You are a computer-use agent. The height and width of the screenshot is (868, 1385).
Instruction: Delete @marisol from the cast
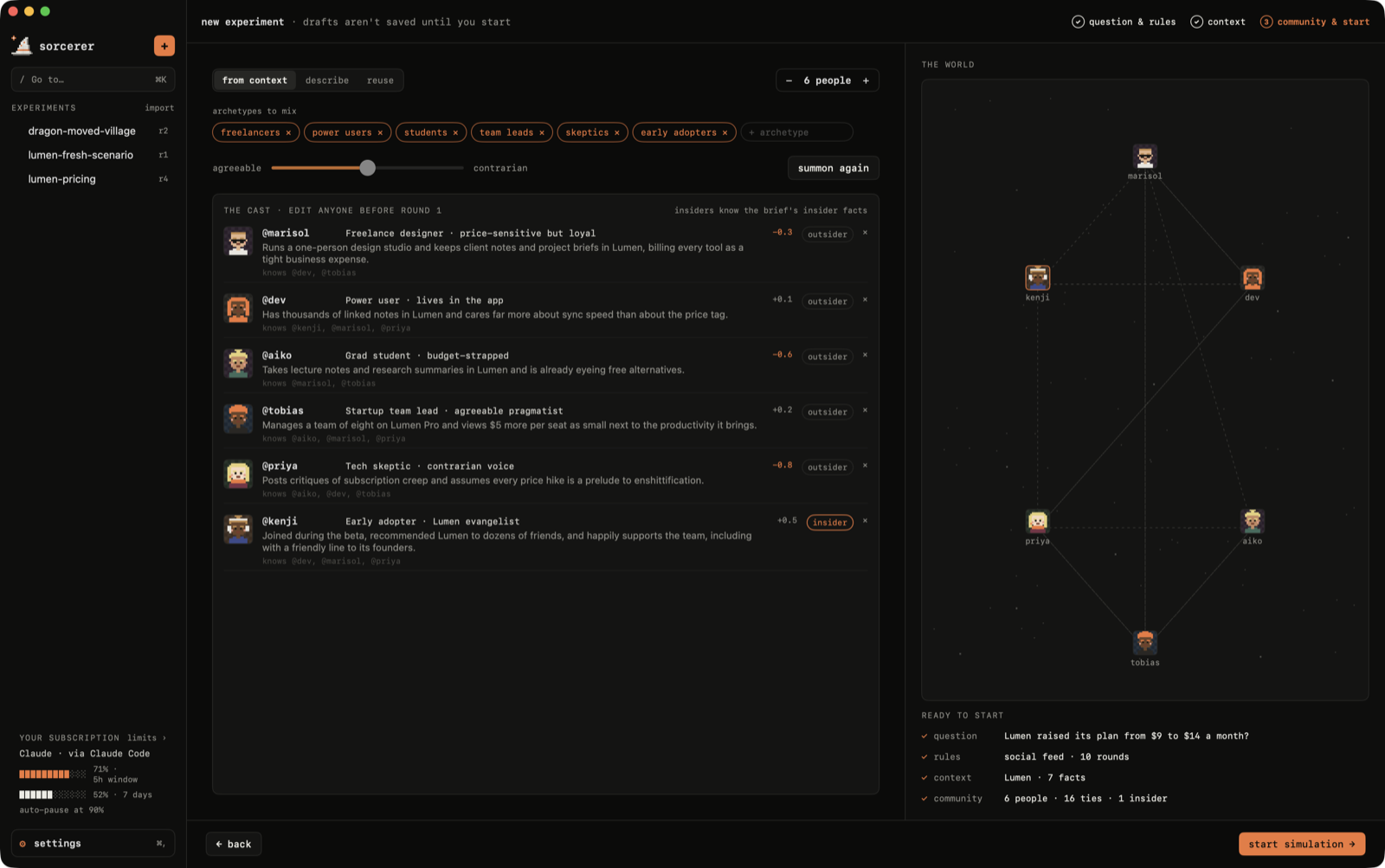point(865,233)
